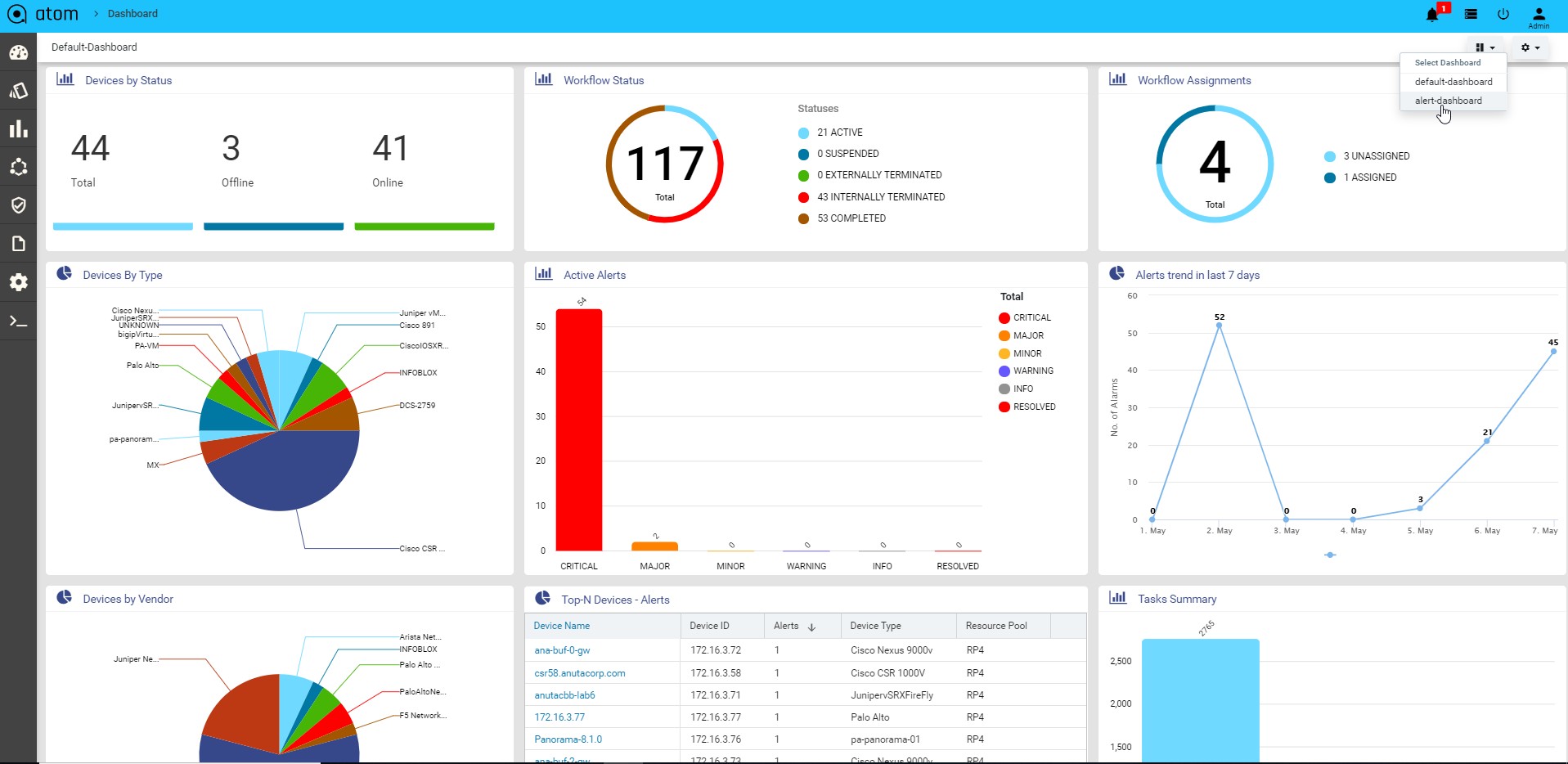Open the Admin user profile icon
The width and height of the screenshot is (1568, 764).
click(x=1539, y=17)
